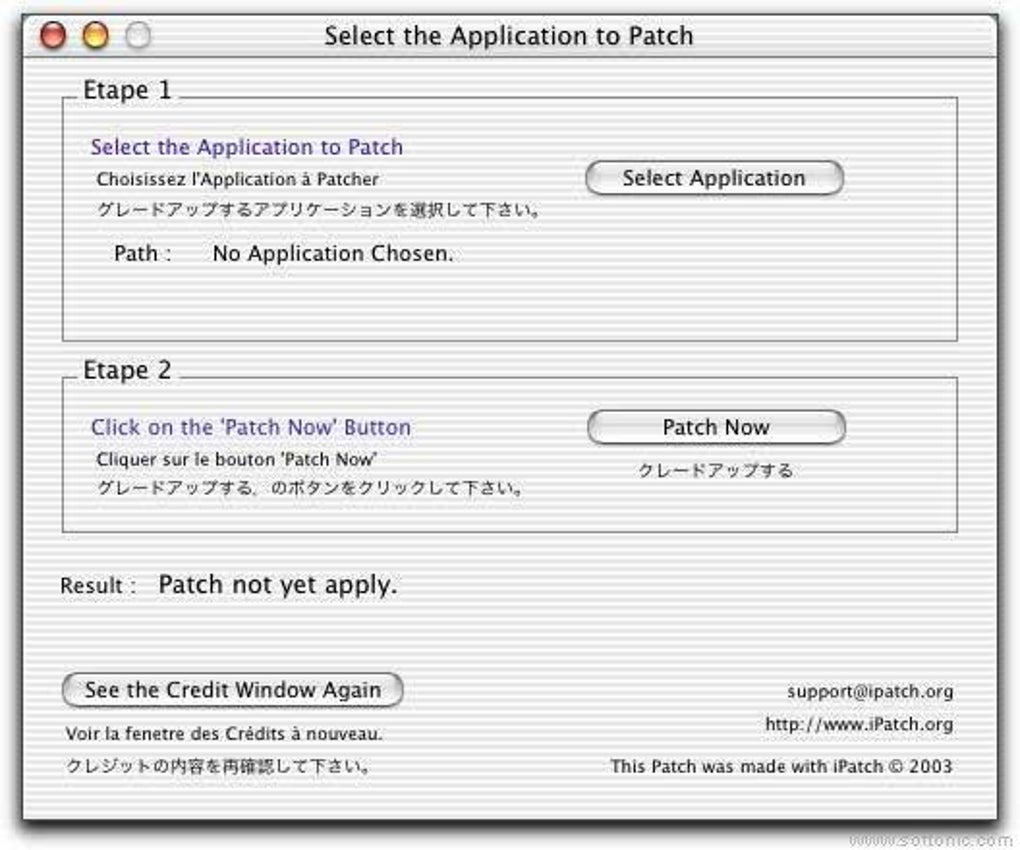Click the 'No Application Chosen.' path text

tap(332, 254)
